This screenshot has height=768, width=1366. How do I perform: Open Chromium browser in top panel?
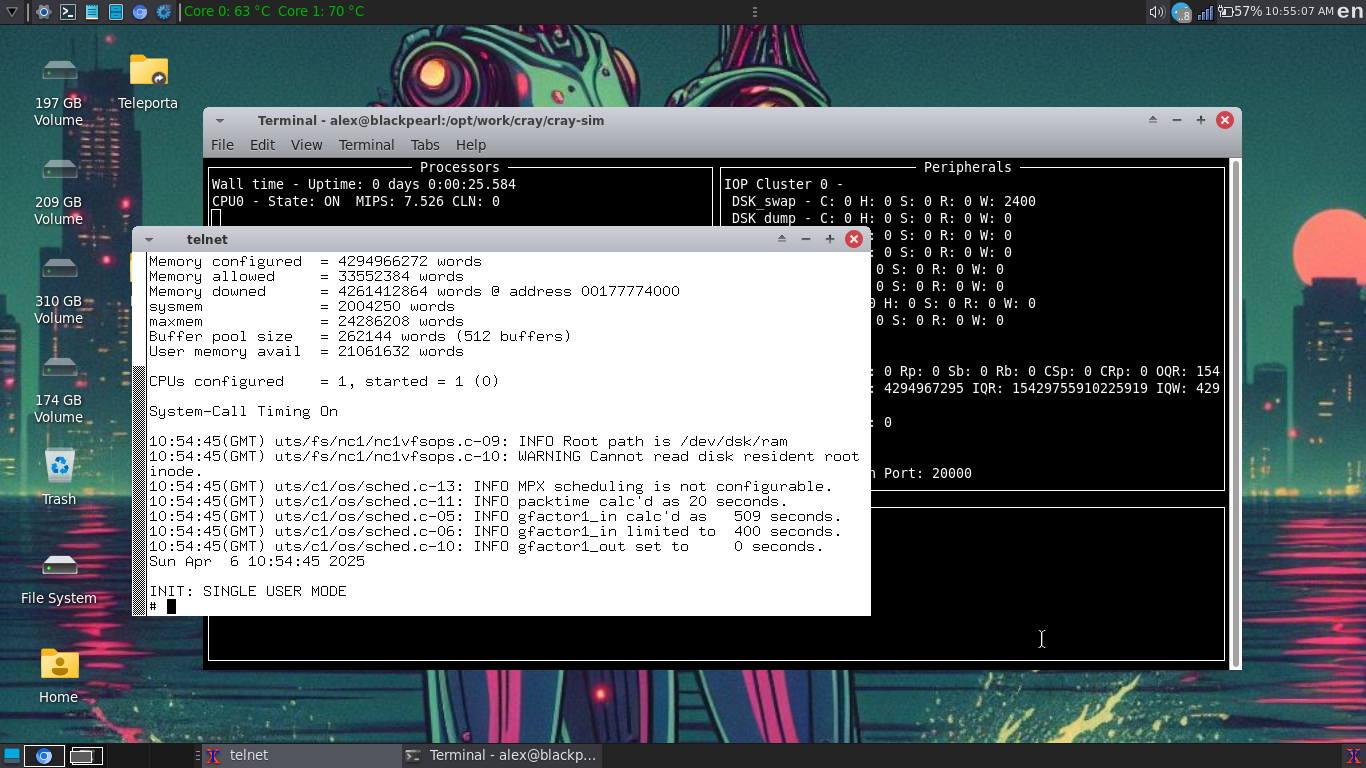[140, 12]
